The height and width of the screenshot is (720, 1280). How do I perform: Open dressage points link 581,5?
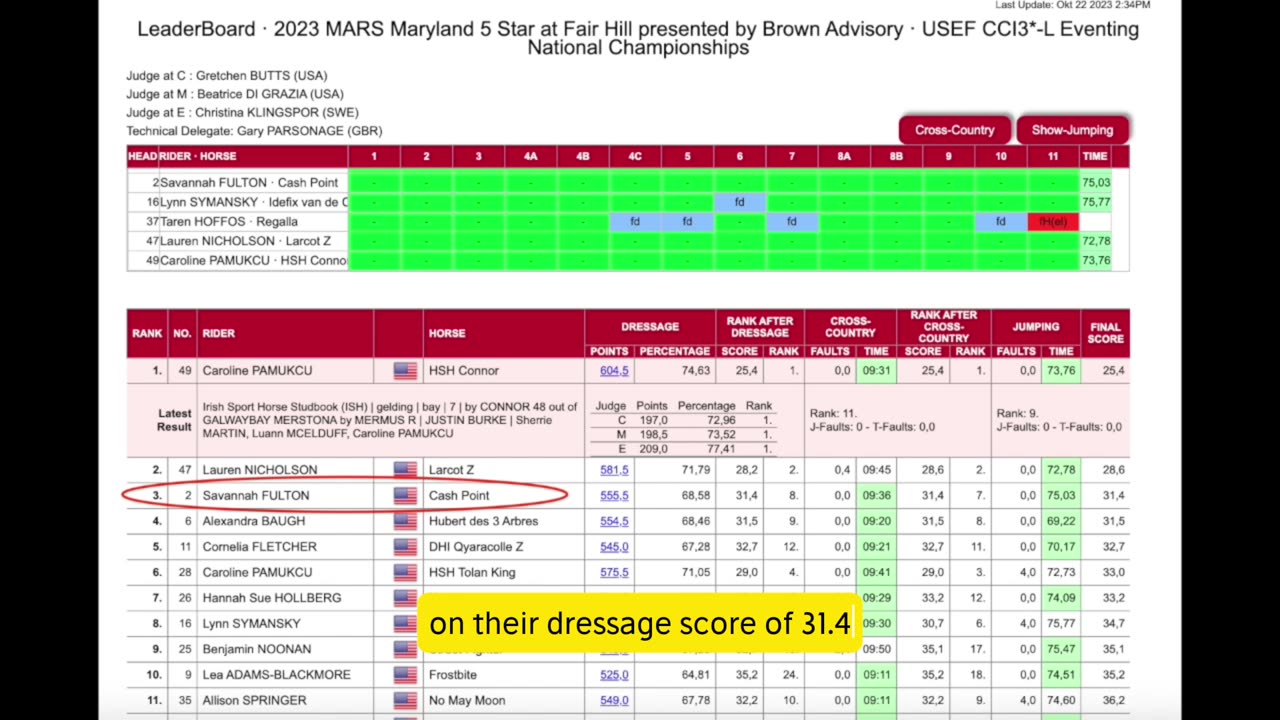click(x=614, y=470)
